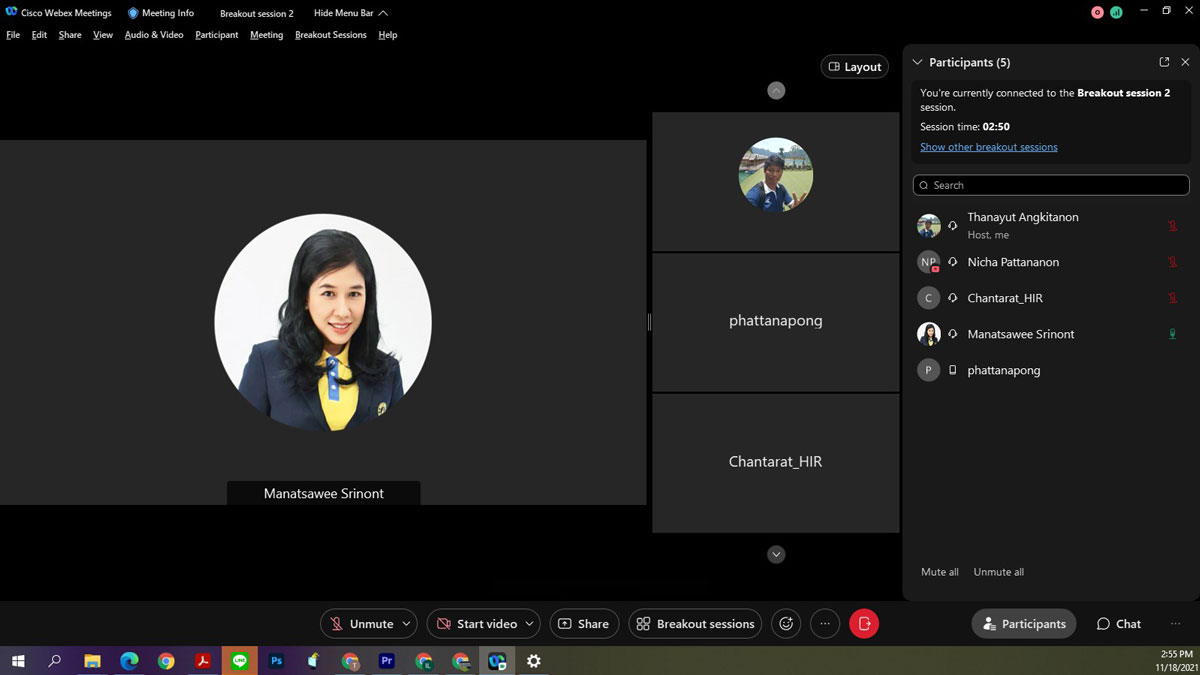Toggle Manatsawee Srinont's green microphone
This screenshot has width=1200, height=675.
tap(1172, 334)
